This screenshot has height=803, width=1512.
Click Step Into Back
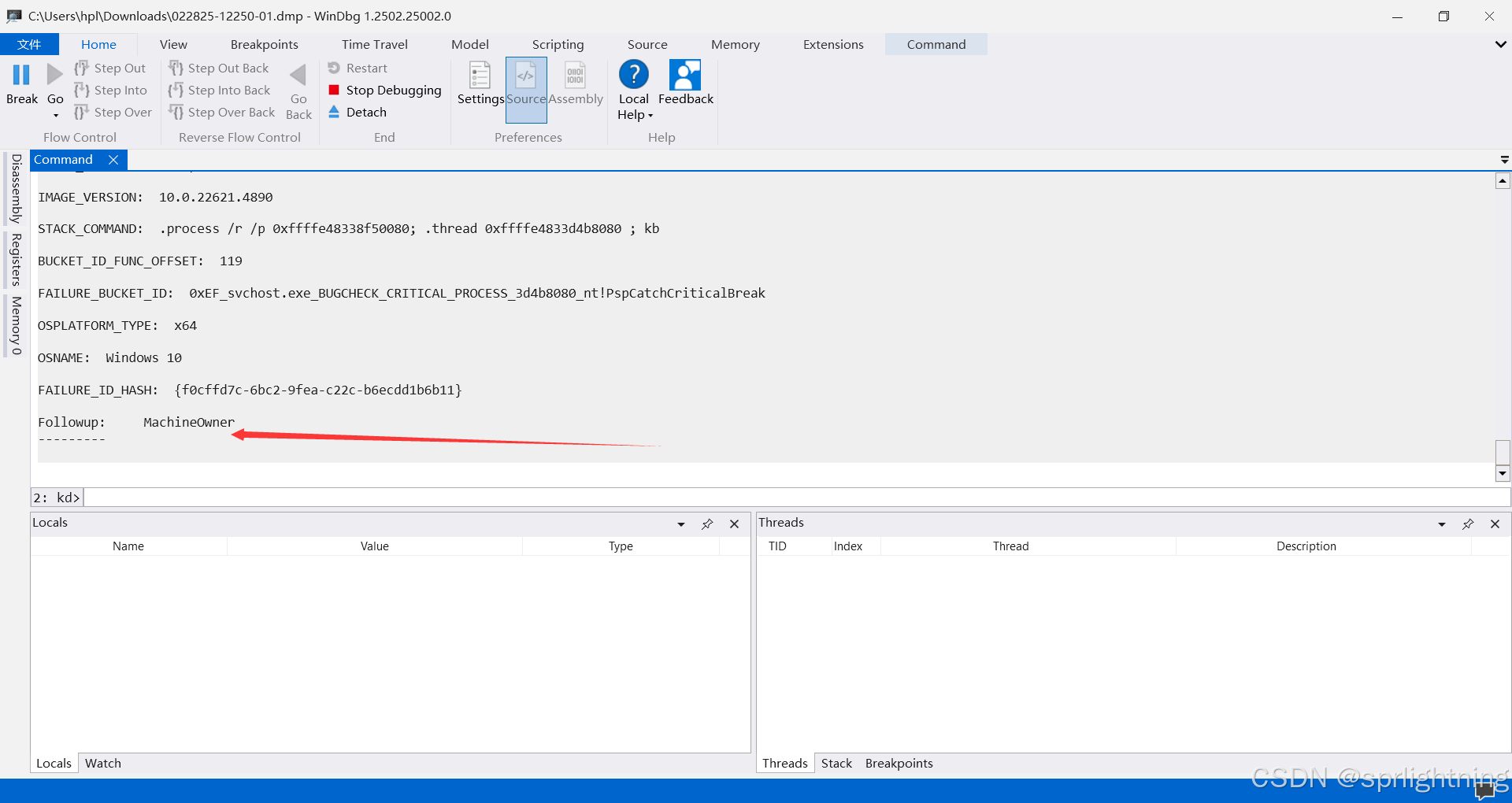coord(220,91)
